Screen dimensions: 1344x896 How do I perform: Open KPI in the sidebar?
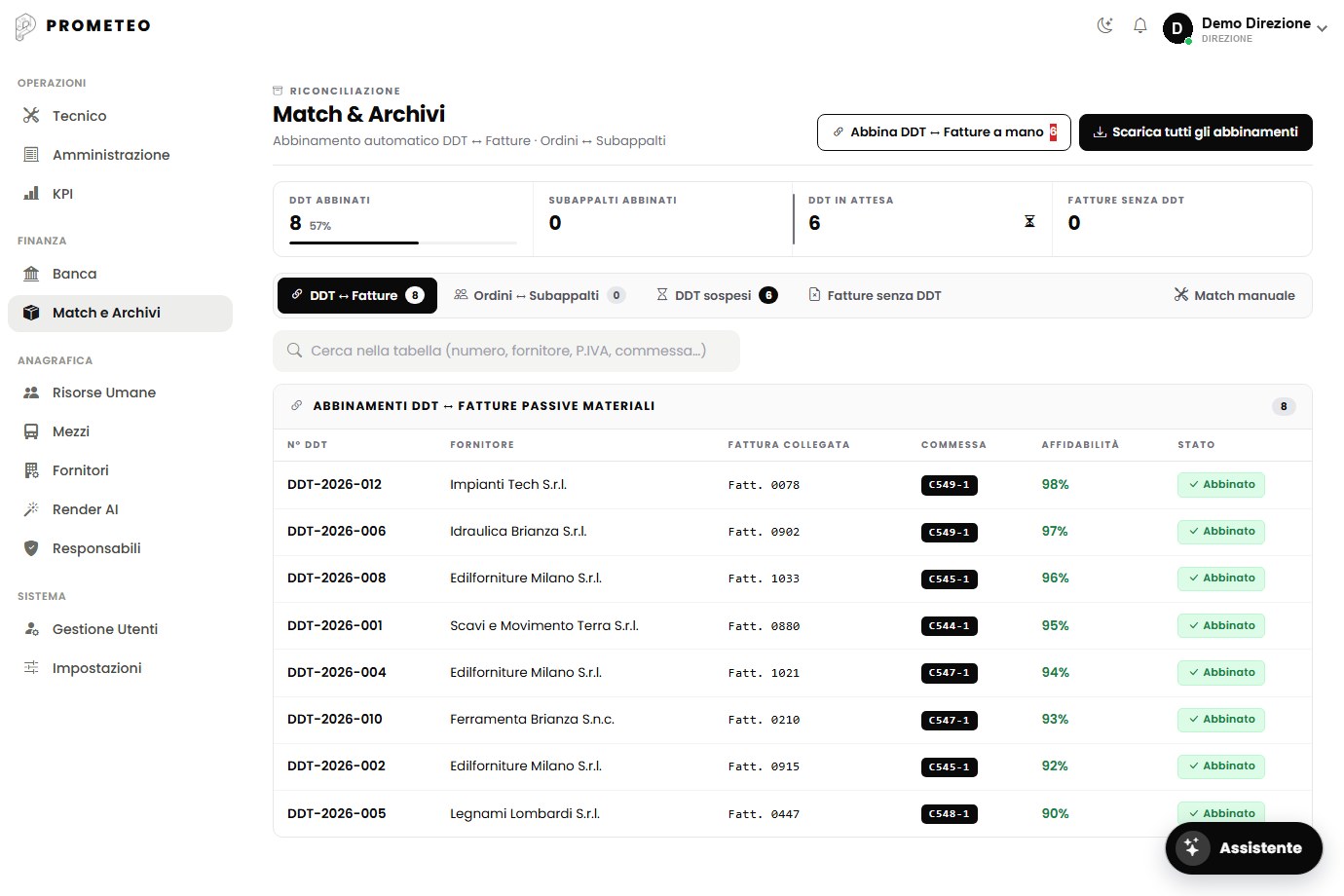(x=120, y=194)
